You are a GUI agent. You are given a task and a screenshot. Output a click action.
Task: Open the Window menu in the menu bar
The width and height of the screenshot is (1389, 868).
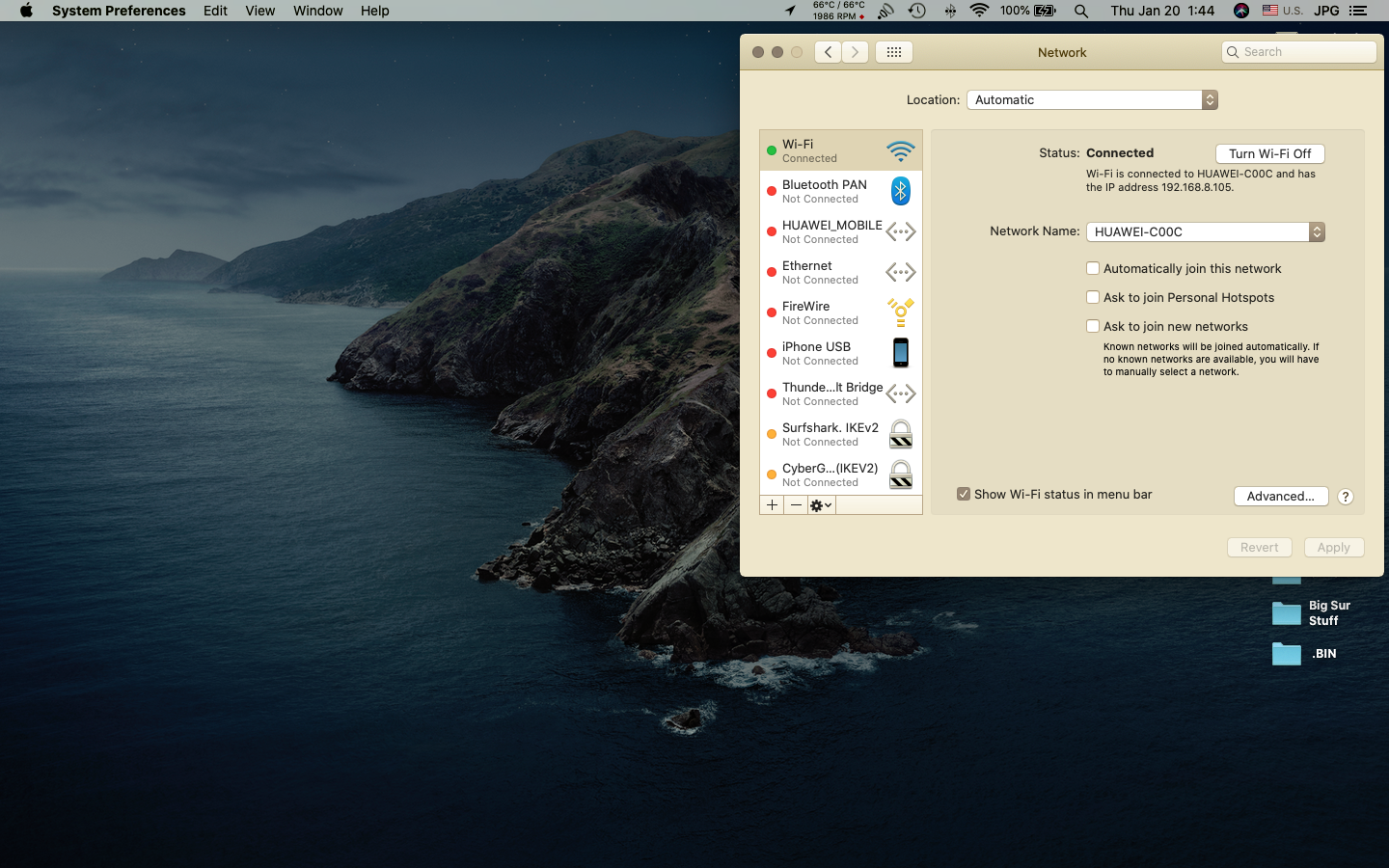[317, 11]
